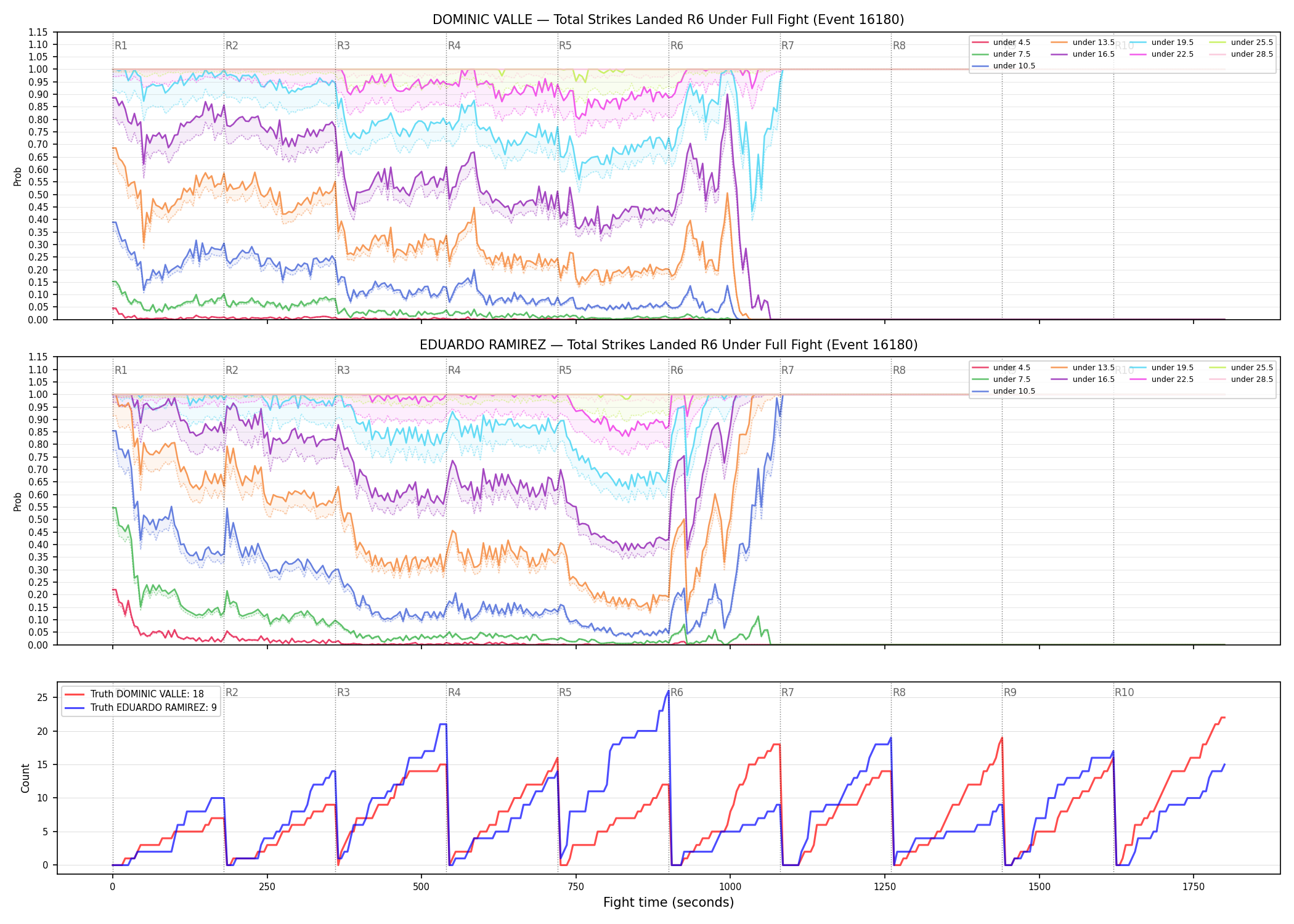Click the R2 round marker in the Count chart
1294x924 pixels.
click(x=232, y=692)
